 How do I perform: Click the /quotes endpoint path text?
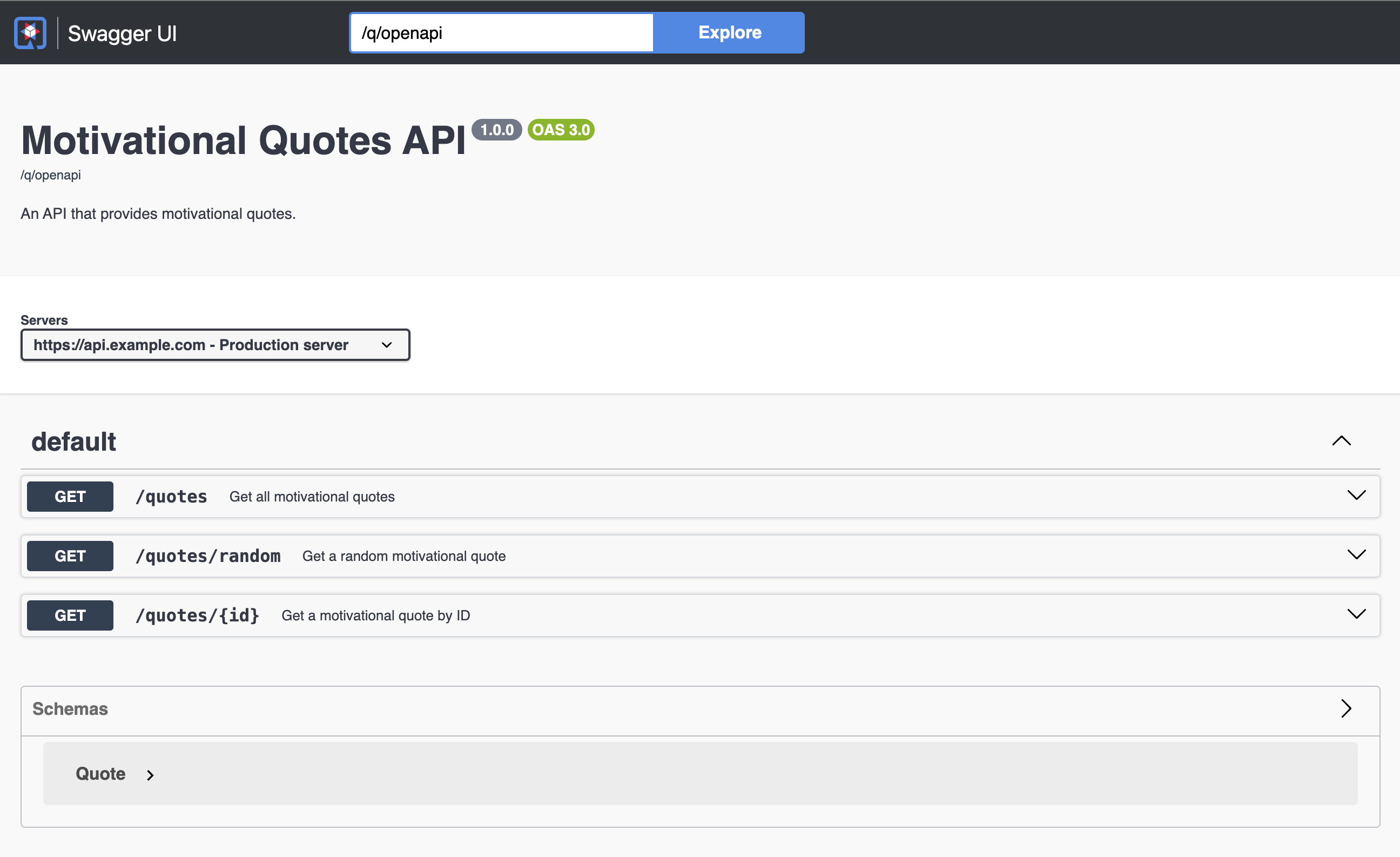pyautogui.click(x=171, y=496)
